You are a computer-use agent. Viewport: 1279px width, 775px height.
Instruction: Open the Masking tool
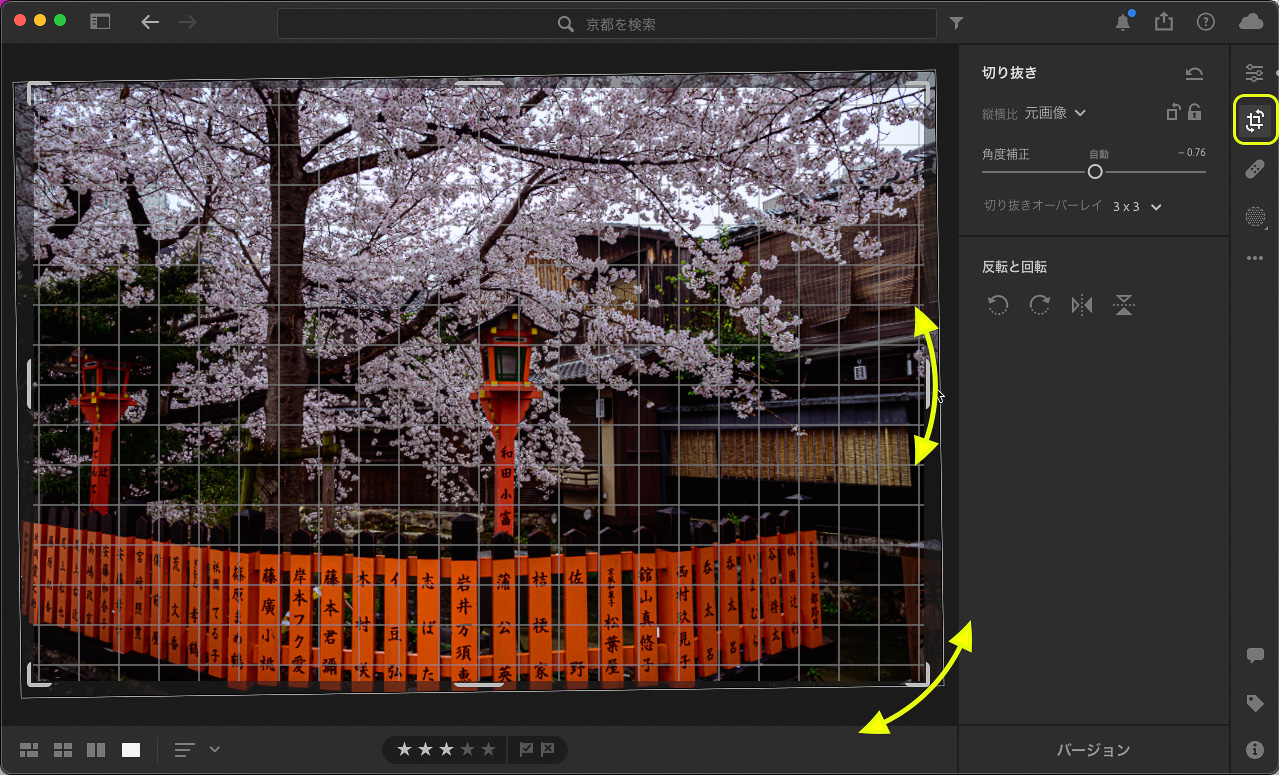(1255, 217)
